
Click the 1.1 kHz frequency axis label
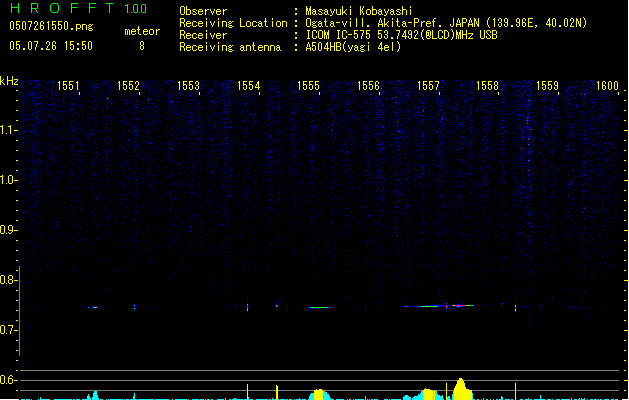tap(8, 130)
